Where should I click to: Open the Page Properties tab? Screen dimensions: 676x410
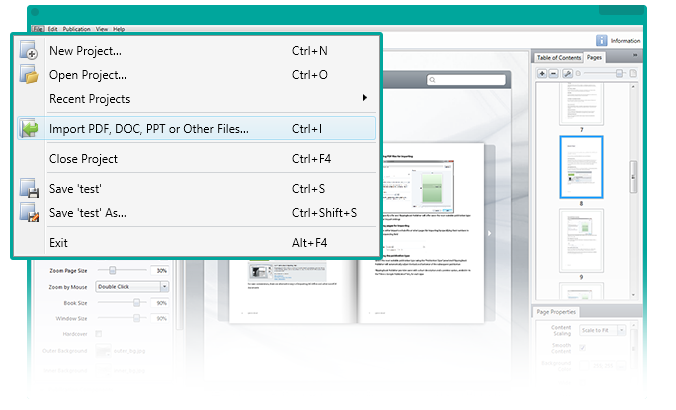pyautogui.click(x=556, y=312)
